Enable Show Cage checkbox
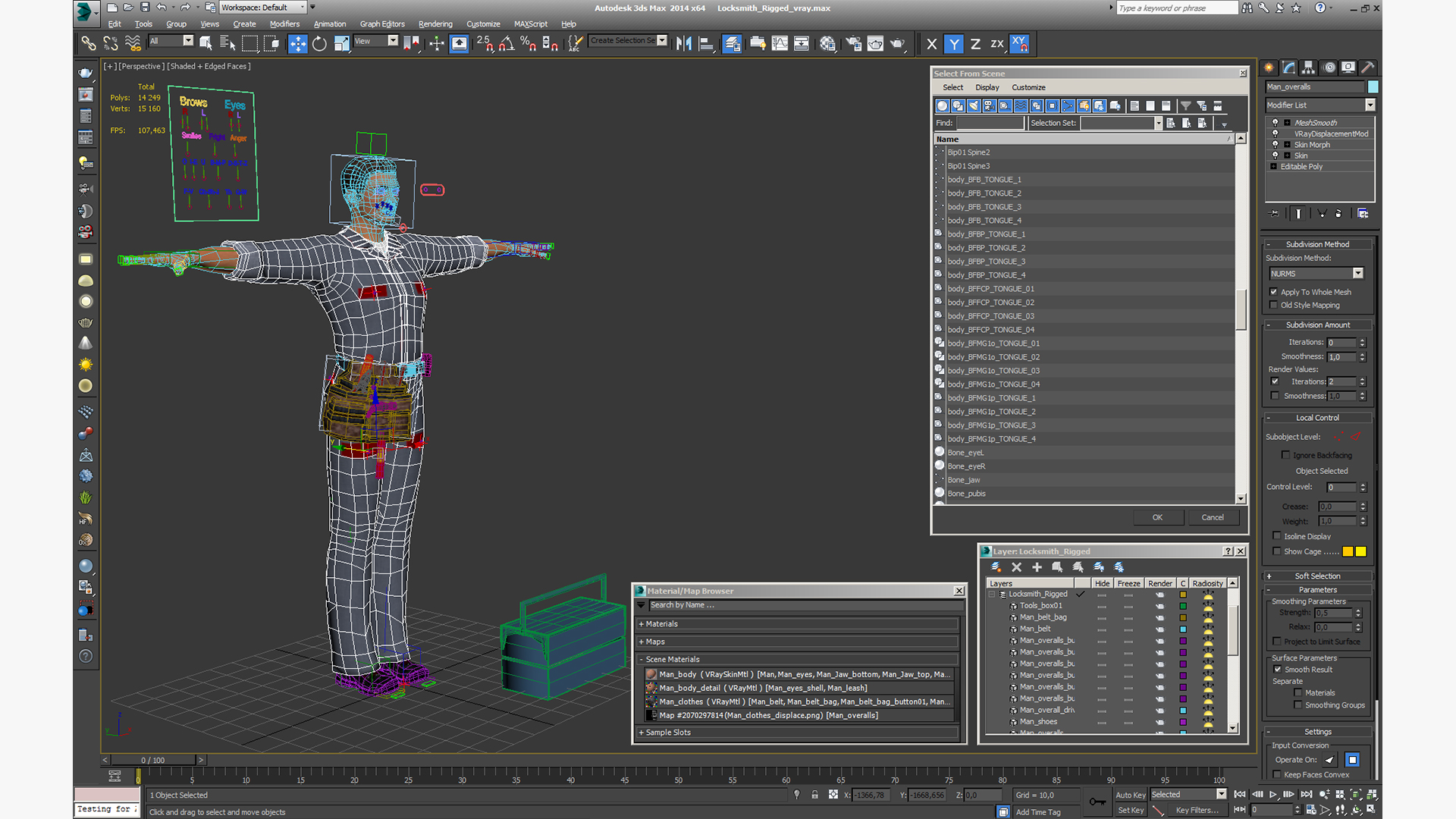1456x819 pixels. [x=1277, y=551]
